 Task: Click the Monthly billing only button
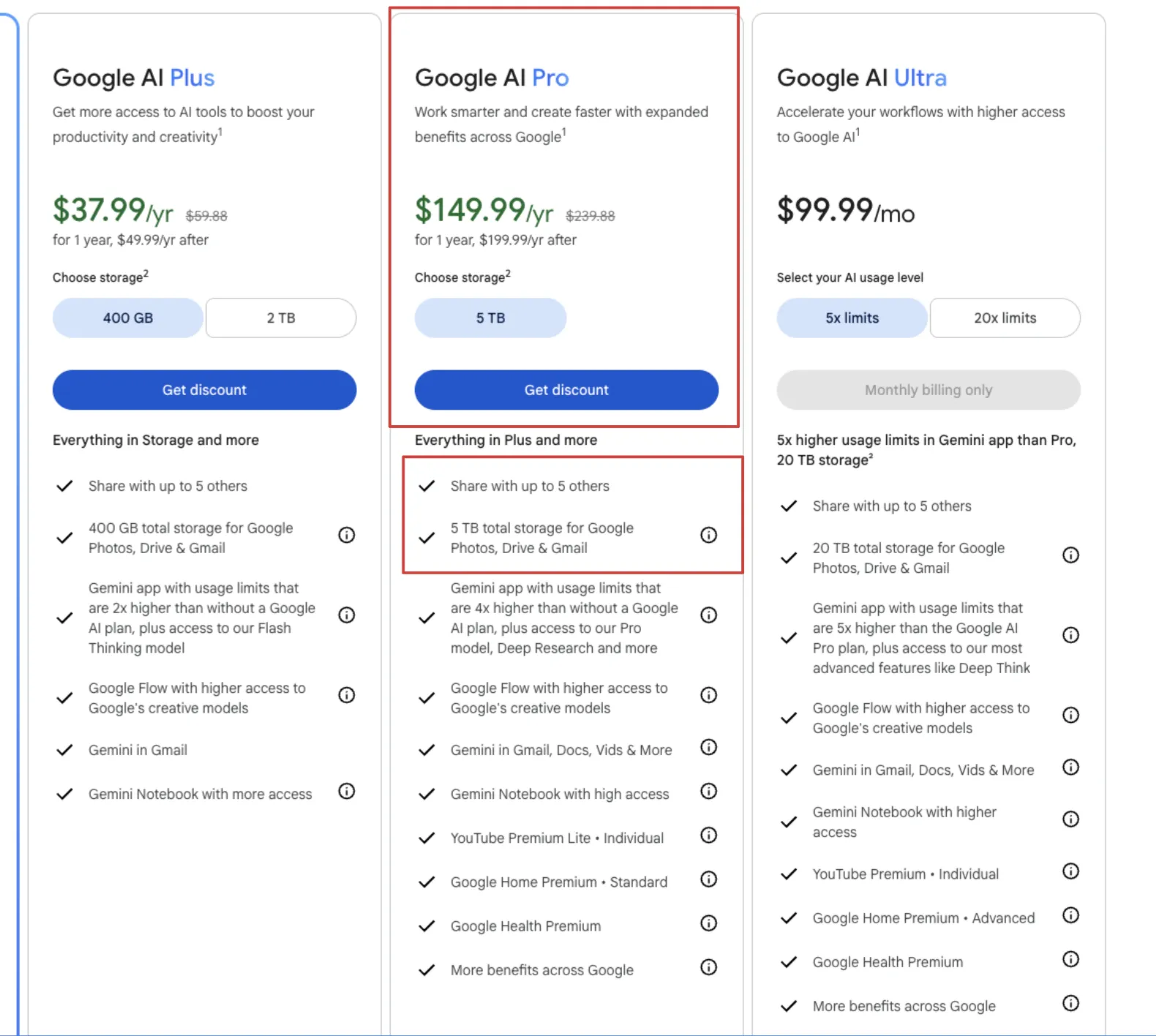[928, 390]
